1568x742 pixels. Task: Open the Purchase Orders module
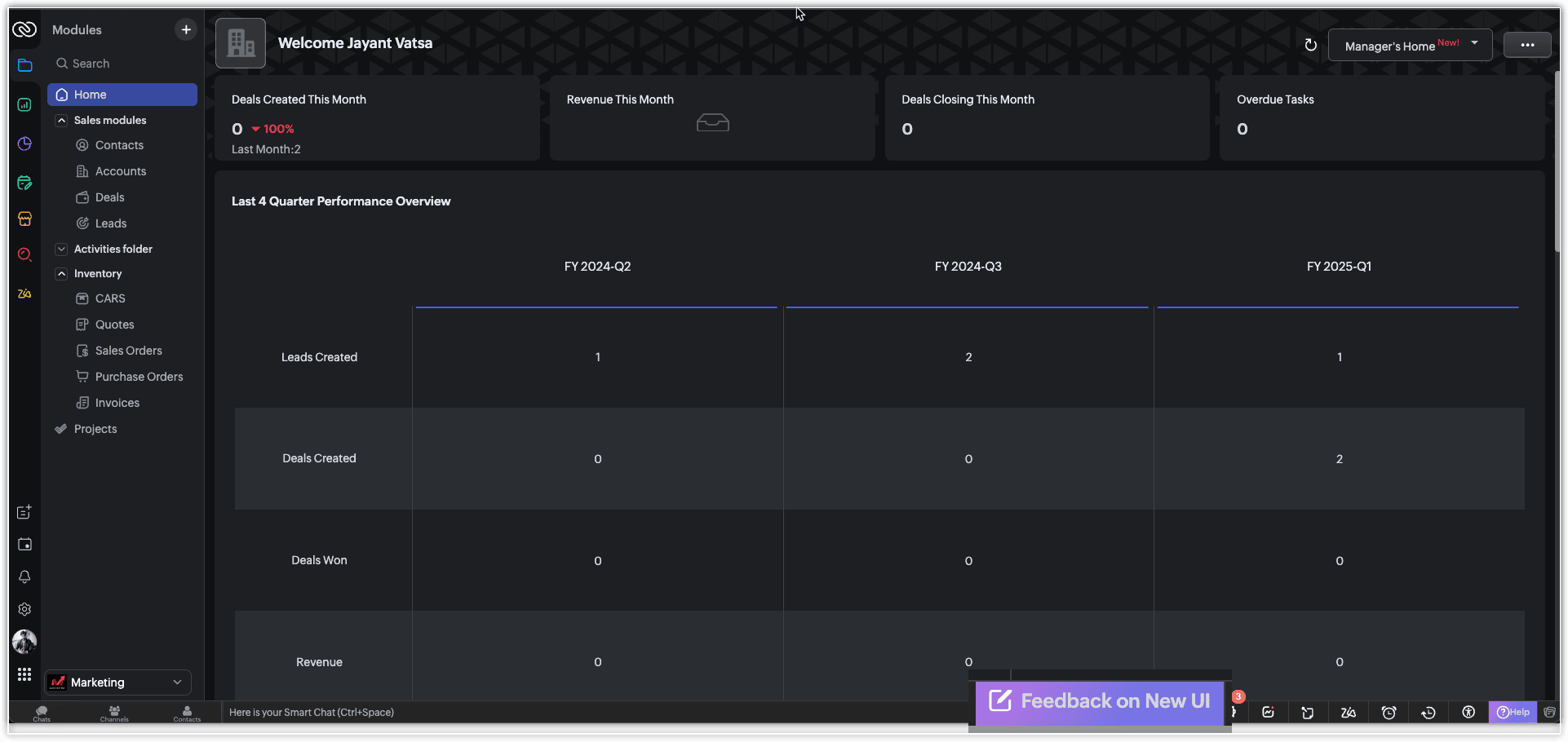click(x=139, y=377)
